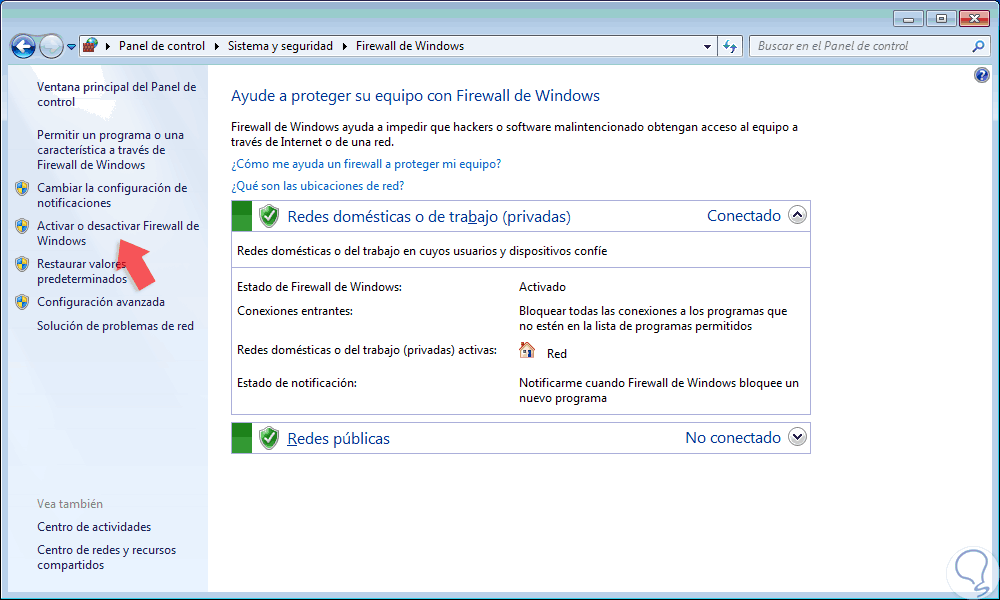Minimize the Firewall de Windows window
This screenshot has height=600, width=1000.
pyautogui.click(x=909, y=18)
